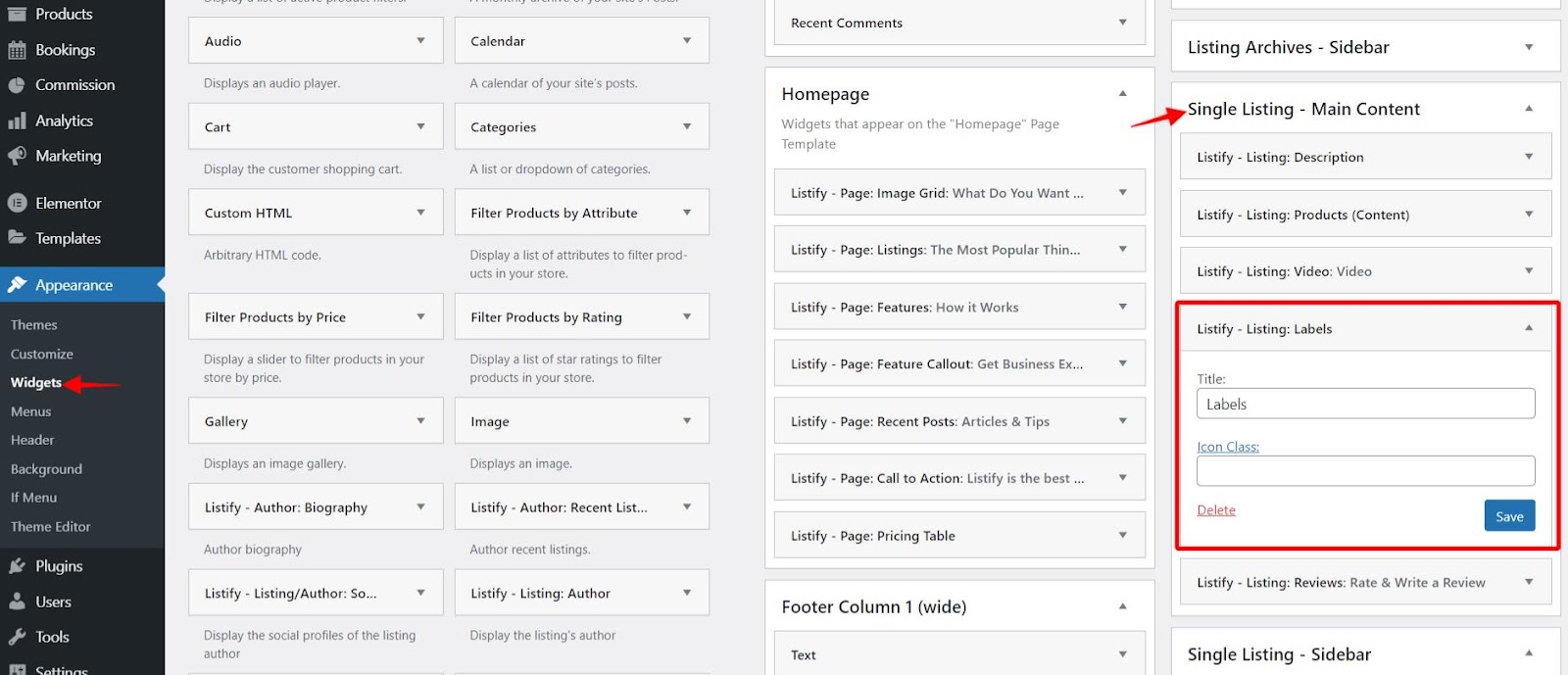Viewport: 1568px width, 675px height.
Task: Click the Elementor sidebar icon
Action: [17, 203]
